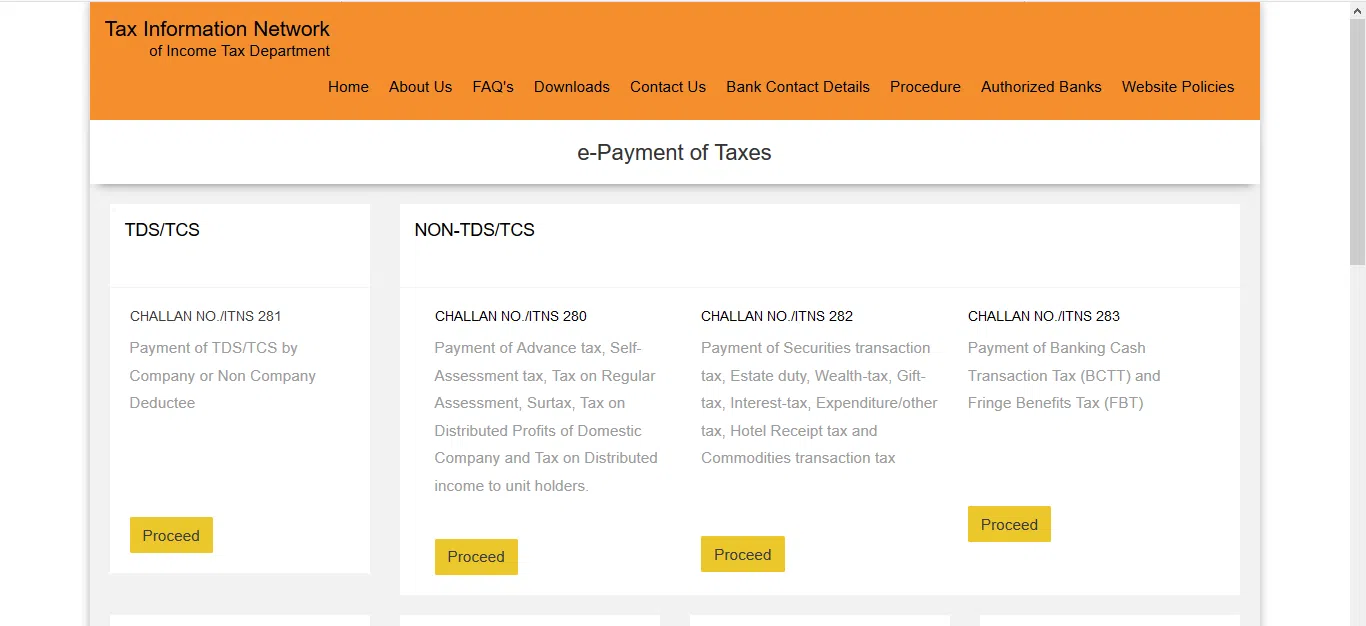Viewport: 1366px width, 626px height.
Task: Open the Home menu item
Action: pyautogui.click(x=348, y=87)
